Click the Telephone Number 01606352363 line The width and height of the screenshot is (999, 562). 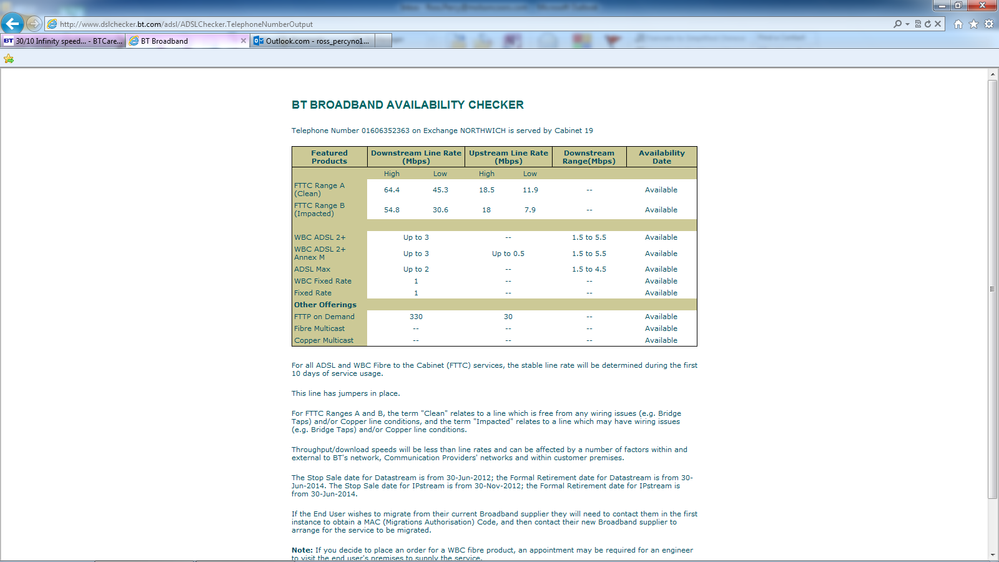442,131
